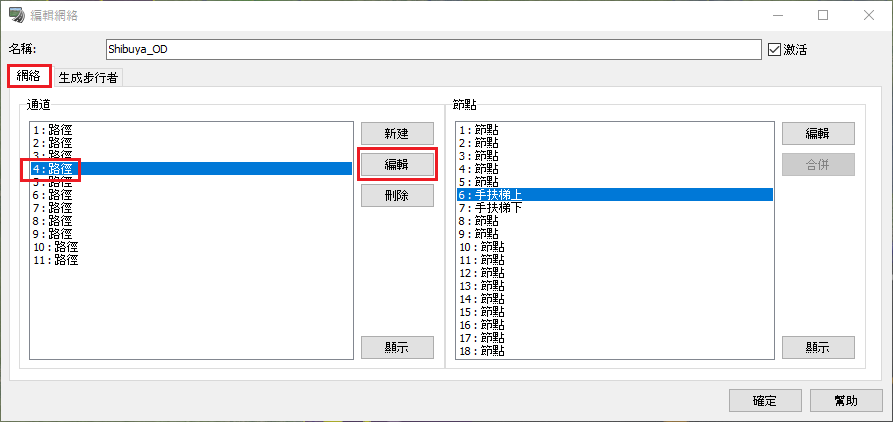The image size is (893, 422).
Task: Click the 編輯網絡 window title icon
Action: (x=17, y=15)
